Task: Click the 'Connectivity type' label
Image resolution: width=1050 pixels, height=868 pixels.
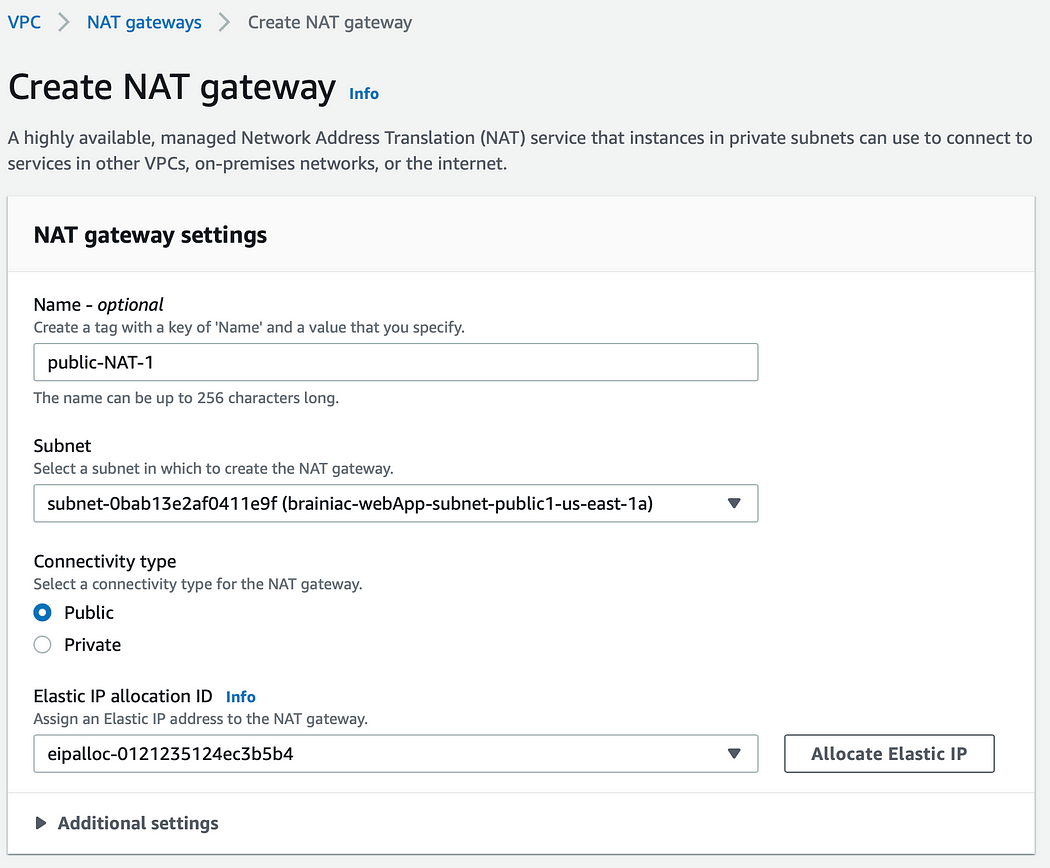Action: point(105,561)
